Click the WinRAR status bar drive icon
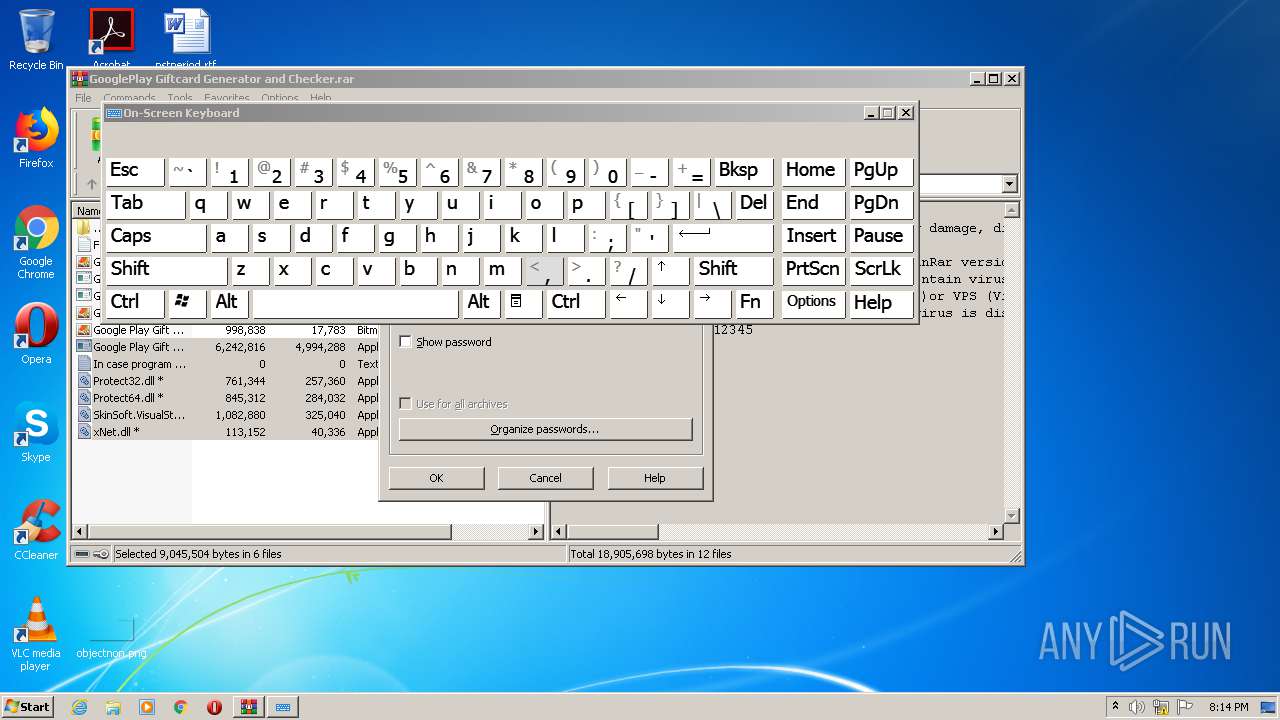This screenshot has width=1280, height=720. [83, 554]
